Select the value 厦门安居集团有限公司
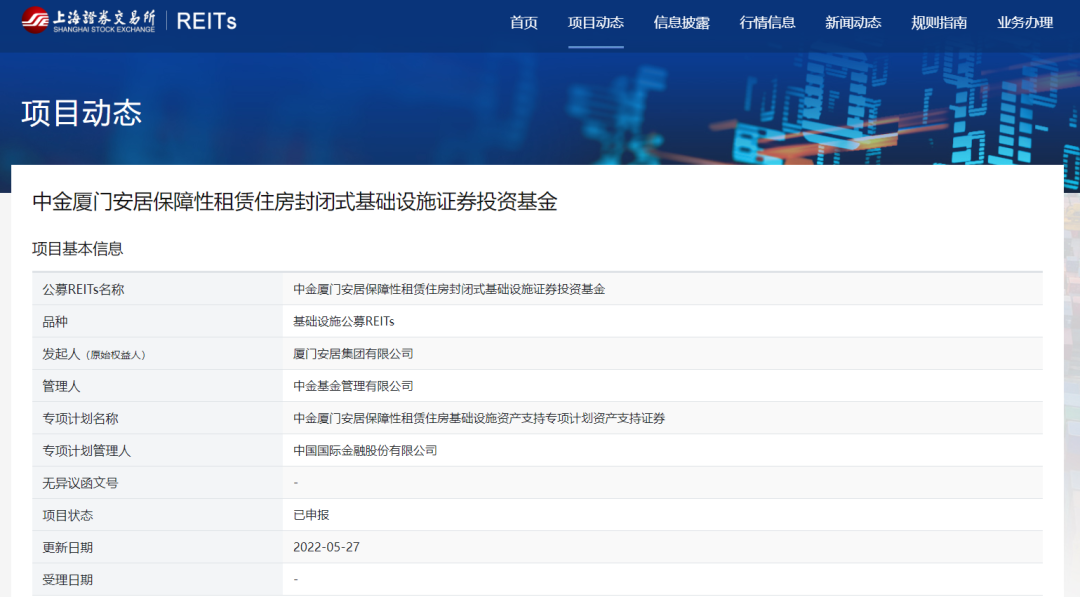1080x597 pixels. click(353, 354)
